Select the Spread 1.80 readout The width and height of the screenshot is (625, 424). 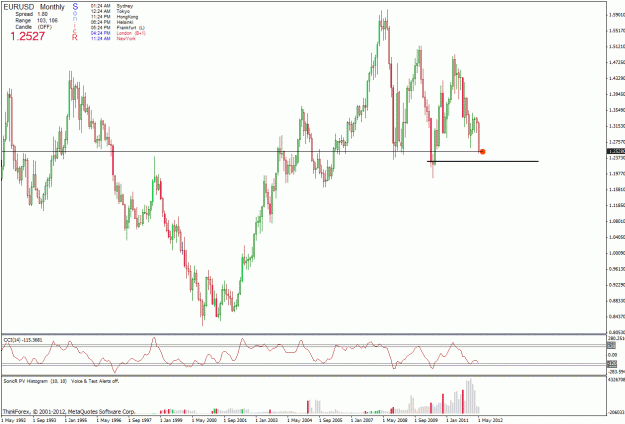coord(31,14)
